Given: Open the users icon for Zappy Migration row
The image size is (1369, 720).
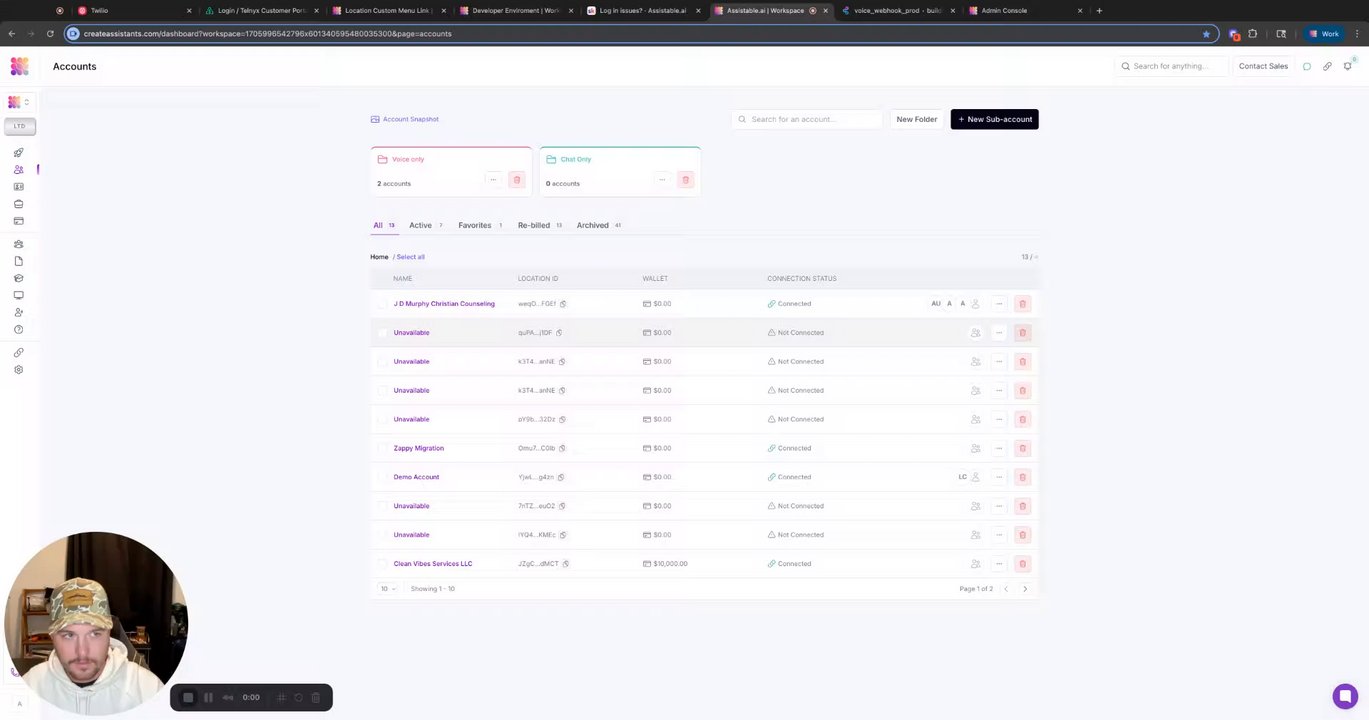Looking at the screenshot, I should point(975,448).
